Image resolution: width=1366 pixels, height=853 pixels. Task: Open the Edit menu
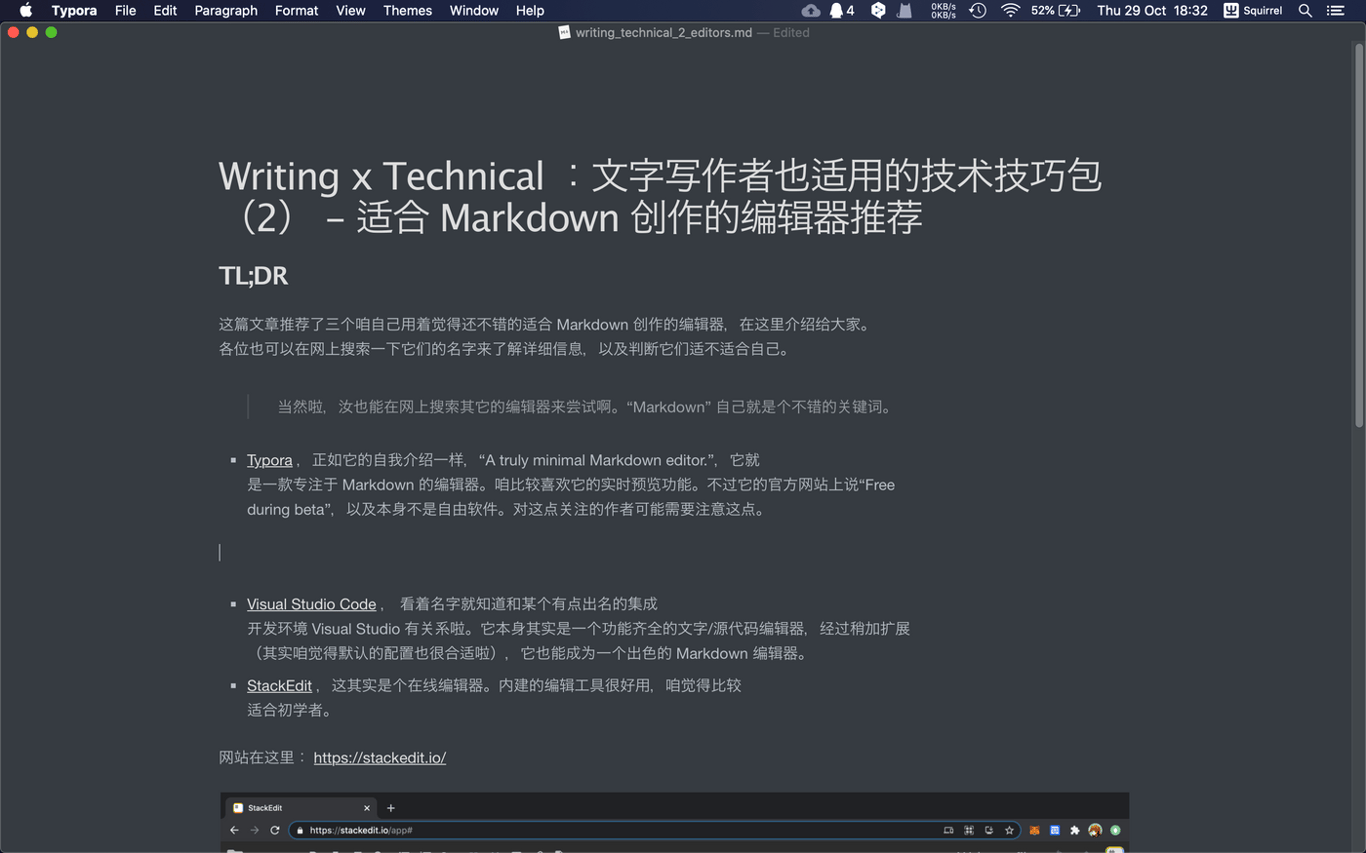coord(165,10)
